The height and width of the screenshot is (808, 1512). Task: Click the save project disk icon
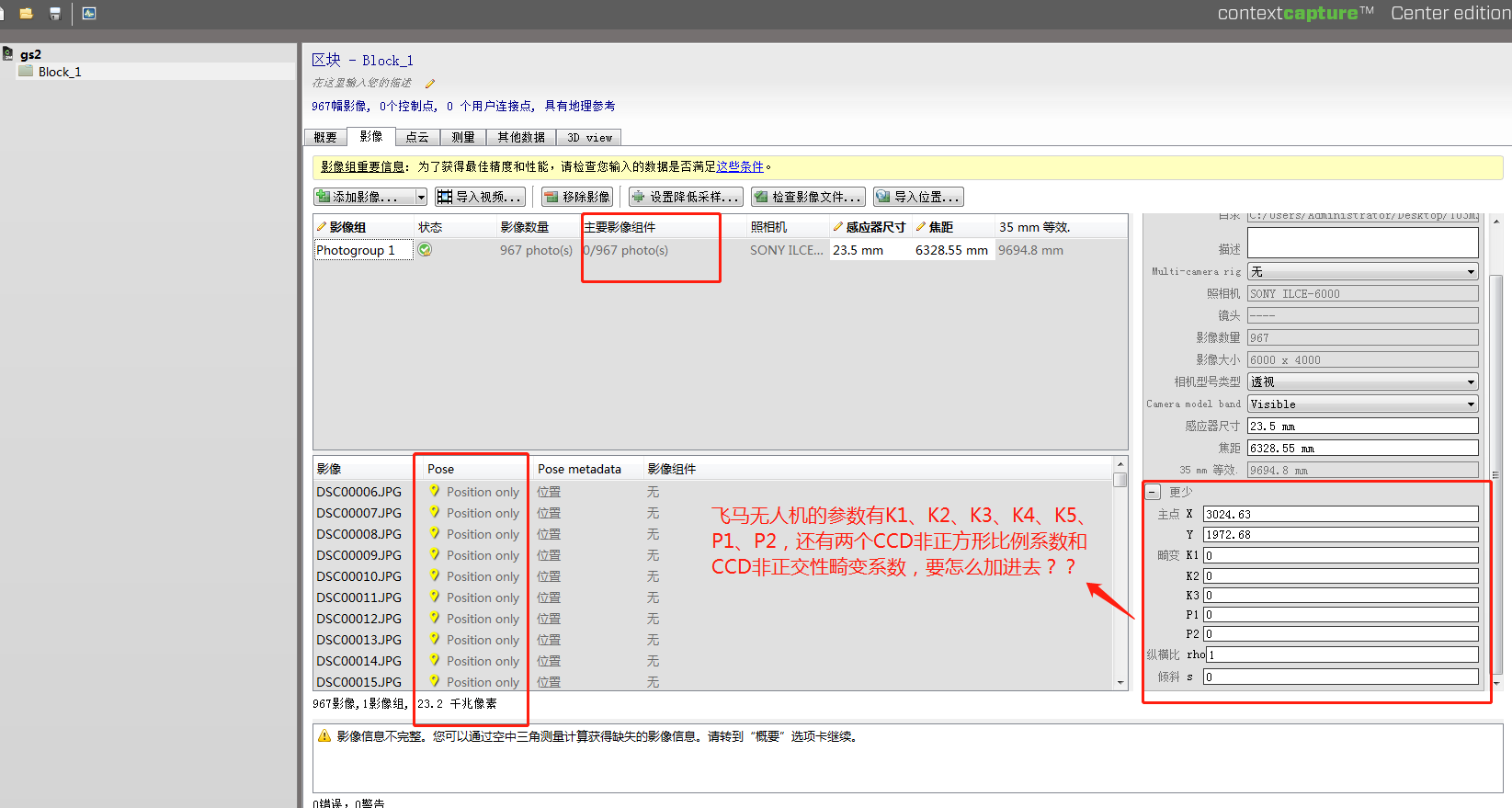55,14
